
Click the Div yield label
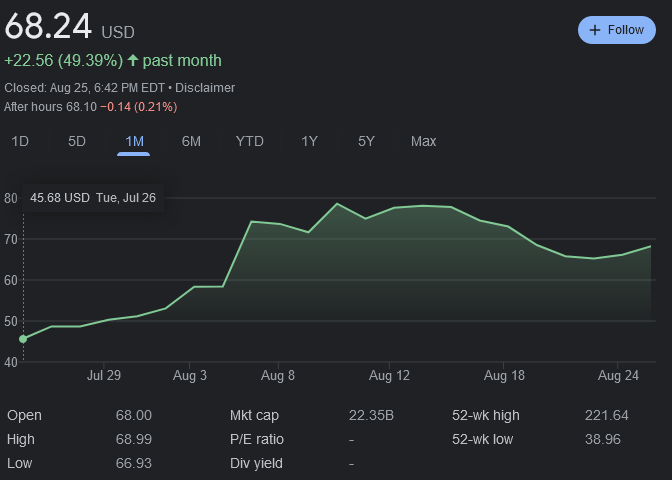coord(256,463)
